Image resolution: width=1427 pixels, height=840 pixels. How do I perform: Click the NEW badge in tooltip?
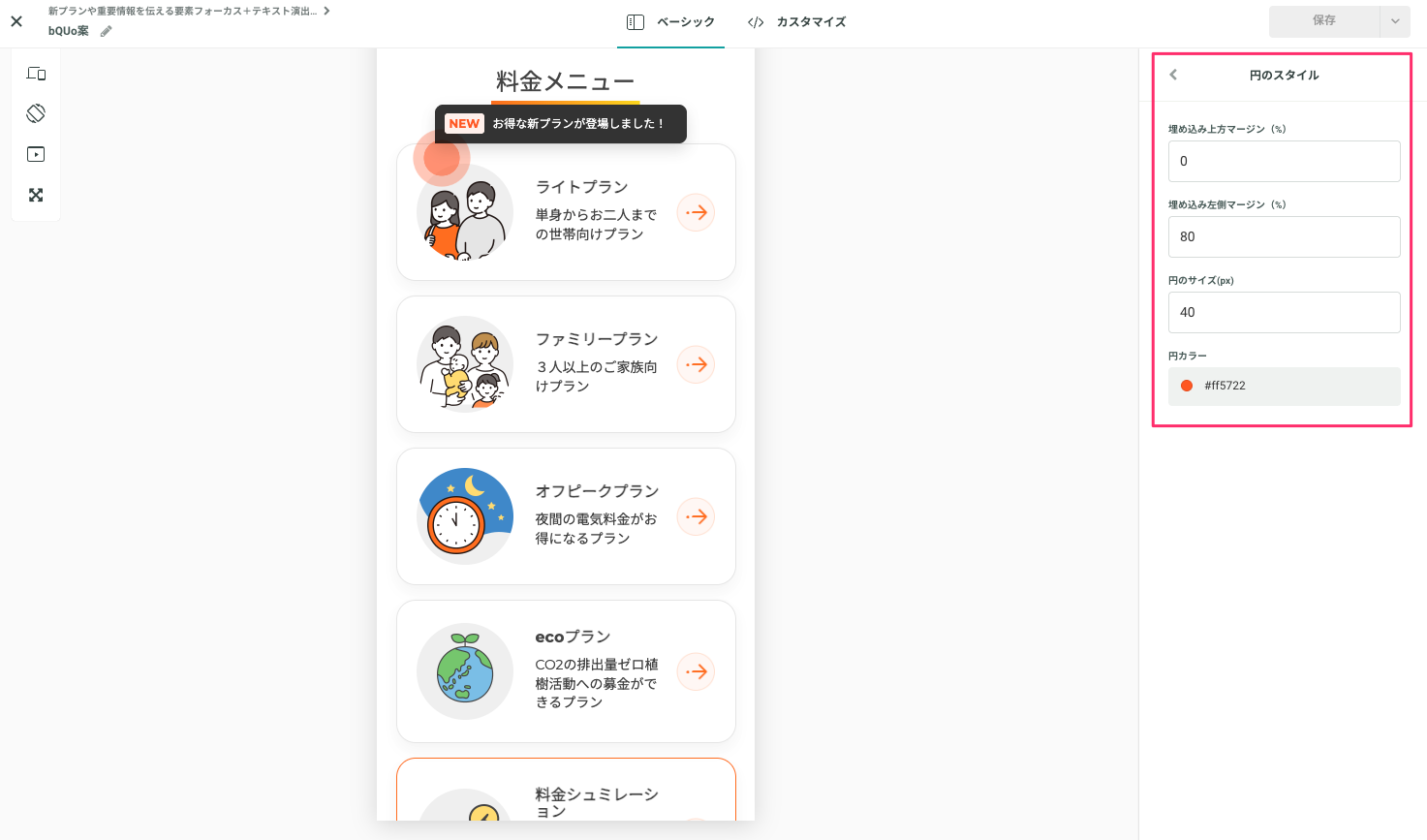(x=464, y=124)
